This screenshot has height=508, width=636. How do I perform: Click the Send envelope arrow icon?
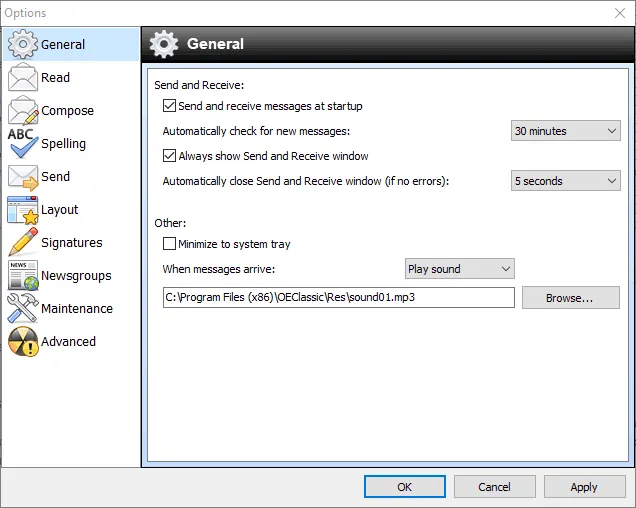pyautogui.click(x=22, y=177)
